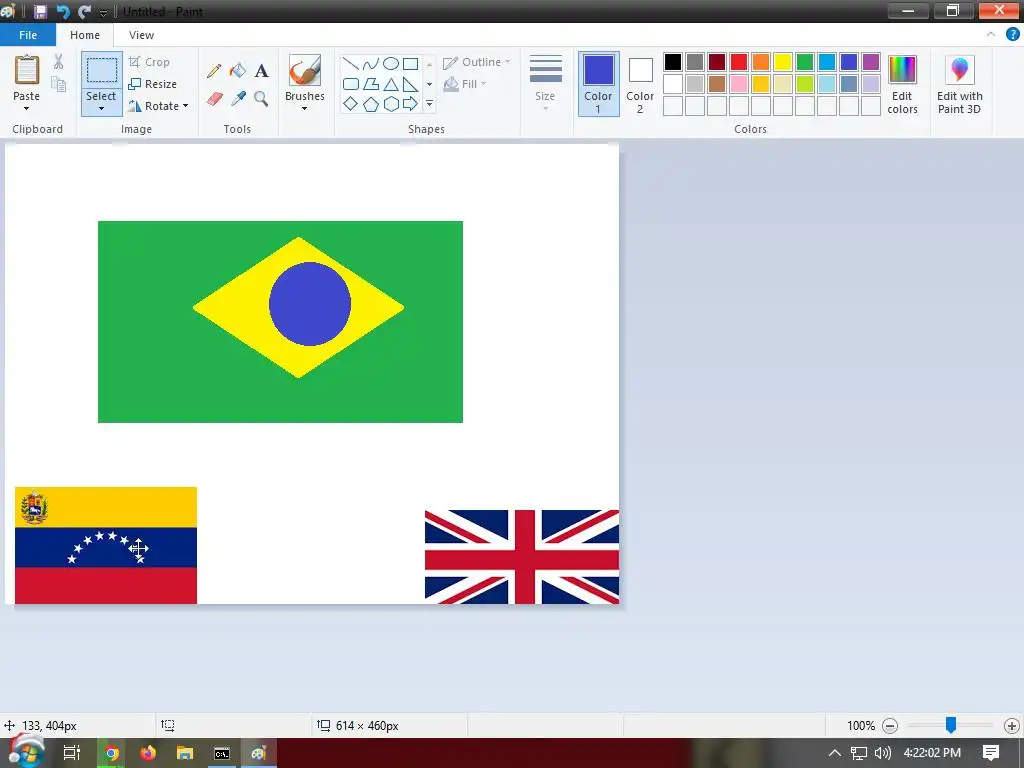Screen dimensions: 1024x768
Task: Switch to the View tab
Action: tap(141, 35)
